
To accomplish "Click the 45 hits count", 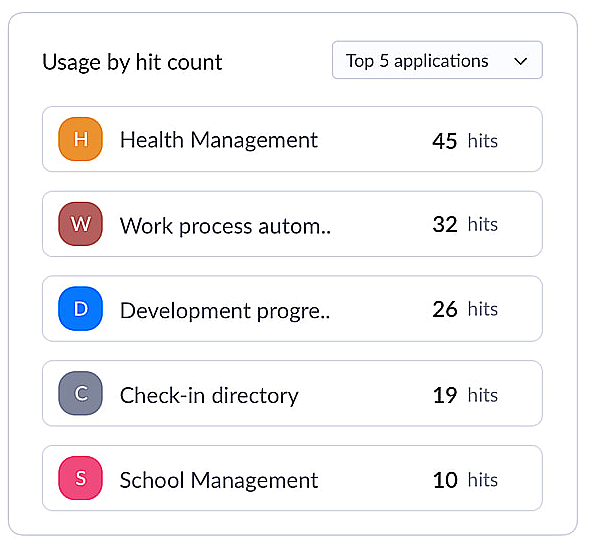I will point(465,141).
